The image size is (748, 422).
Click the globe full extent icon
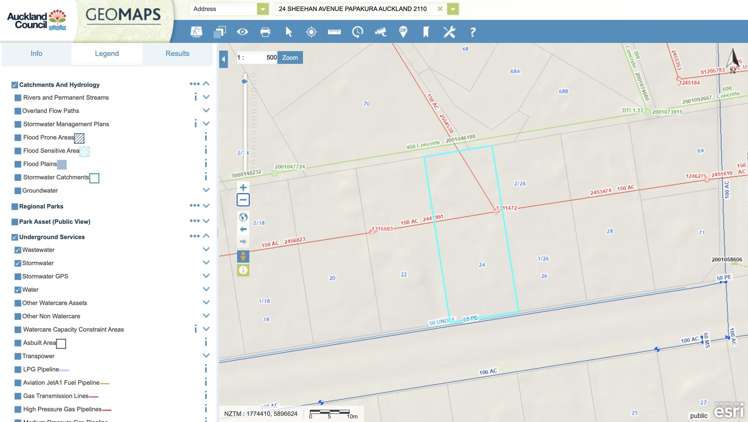(x=243, y=217)
